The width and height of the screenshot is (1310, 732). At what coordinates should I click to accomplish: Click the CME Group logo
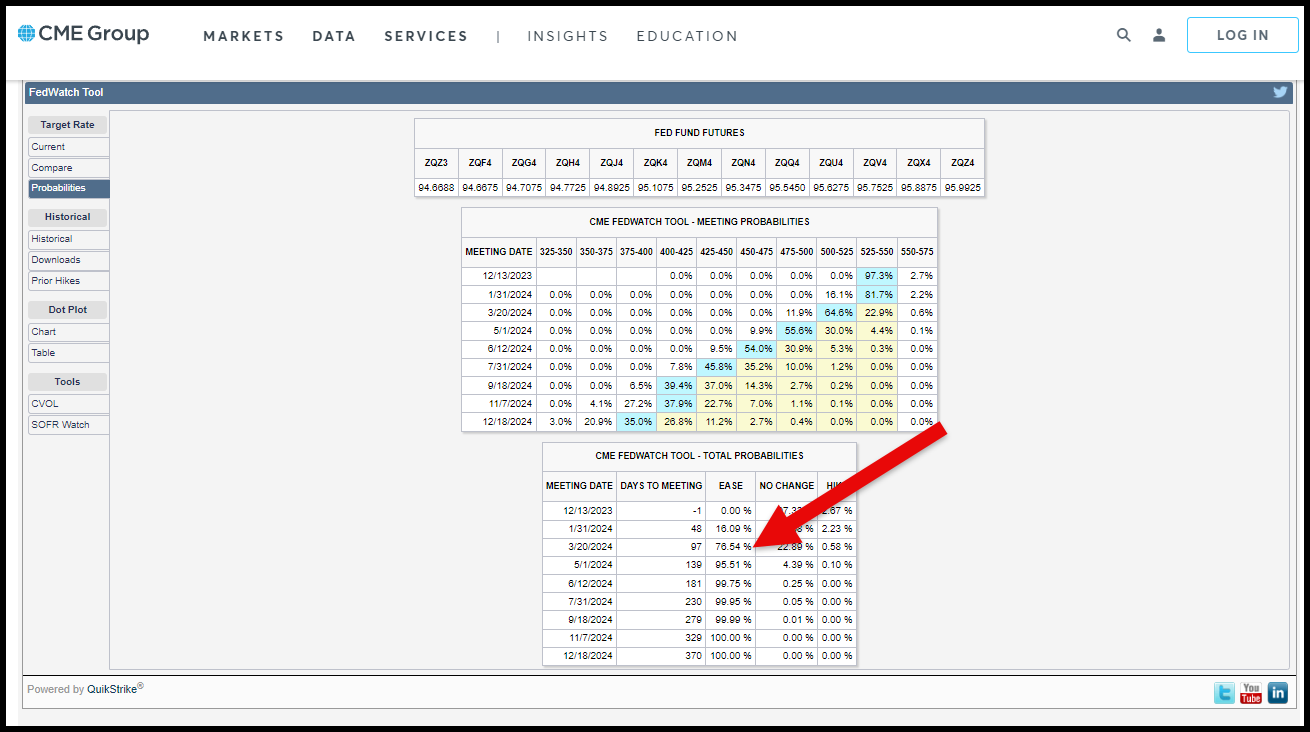pyautogui.click(x=83, y=34)
